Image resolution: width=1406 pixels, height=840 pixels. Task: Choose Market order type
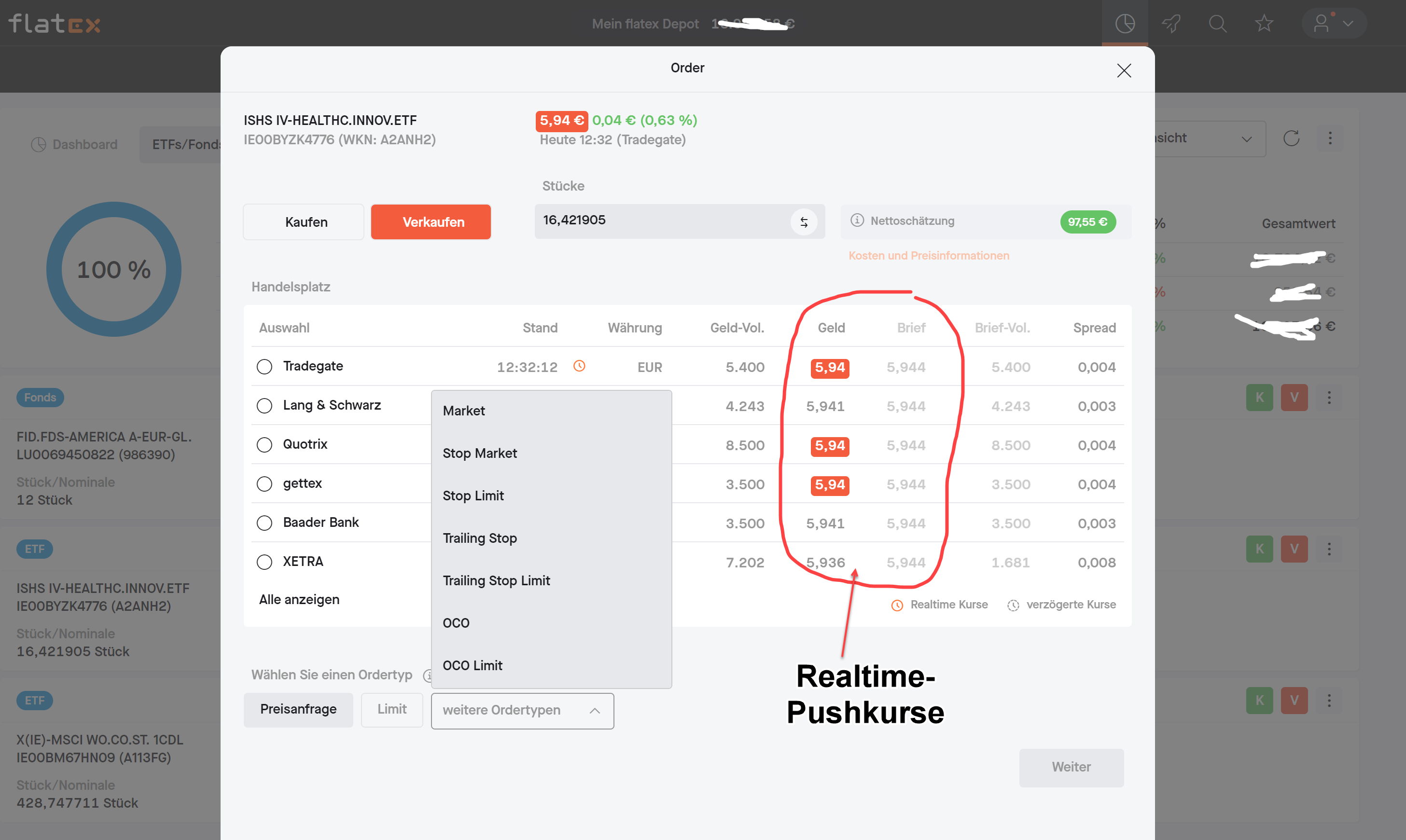tap(551, 411)
